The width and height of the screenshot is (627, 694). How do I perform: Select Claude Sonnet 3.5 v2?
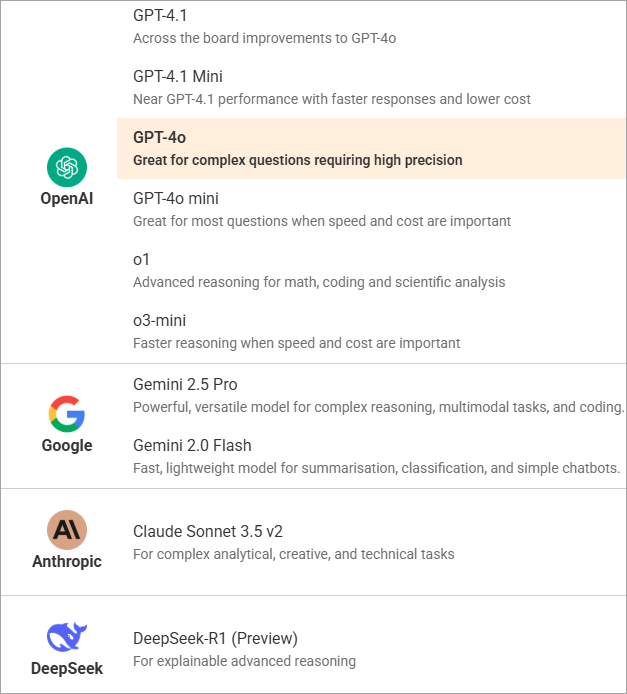(x=371, y=542)
